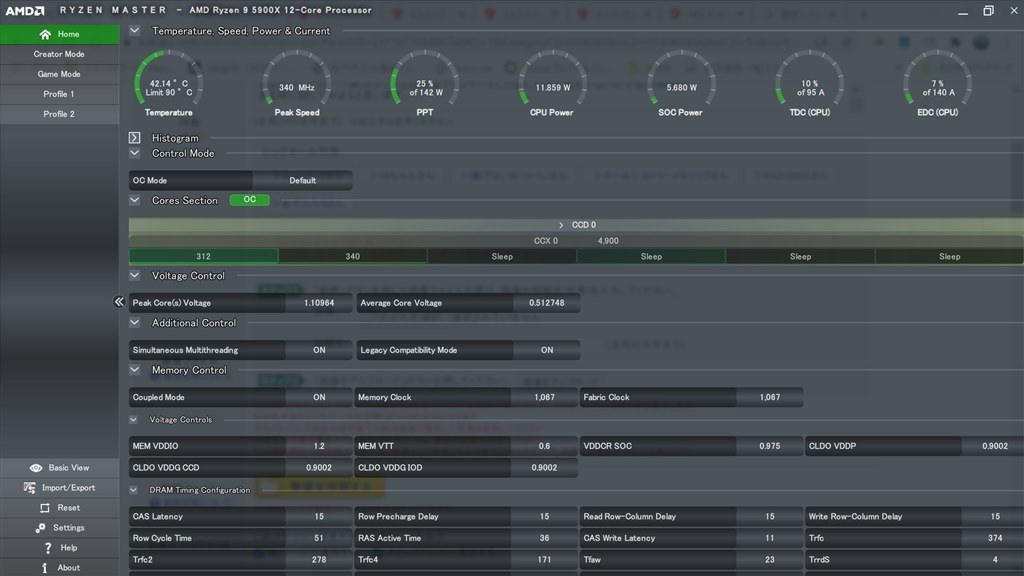Toggle Simultaneous Multithreading ON value
This screenshot has height=576, width=1024.
[319, 350]
